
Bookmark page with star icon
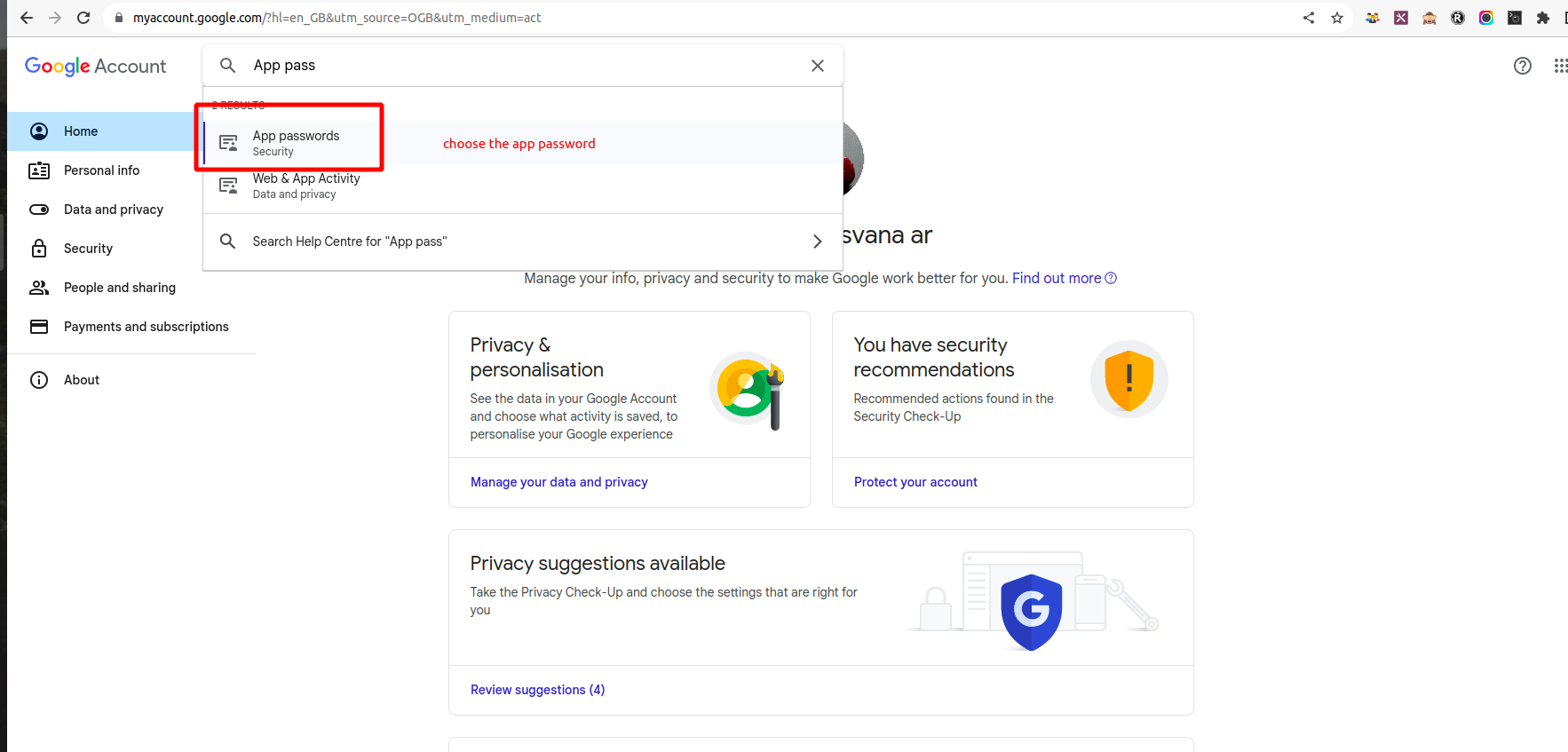coord(1337,18)
